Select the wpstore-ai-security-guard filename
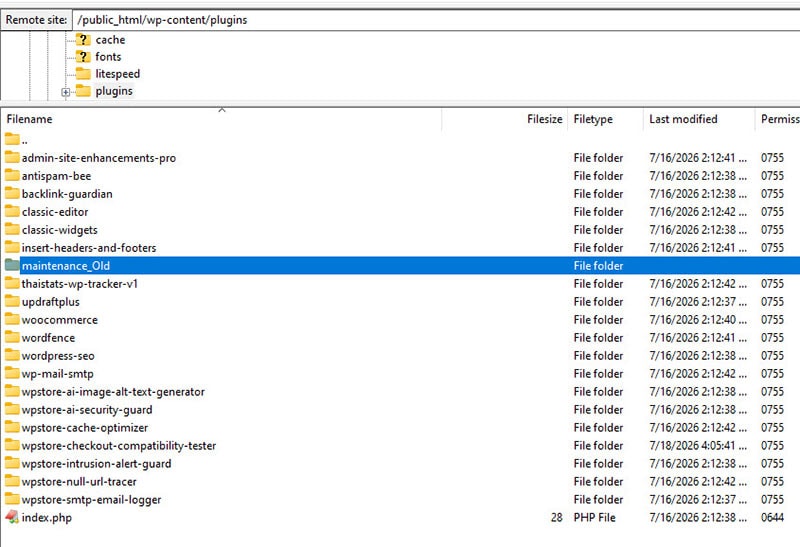The image size is (800, 547). pos(87,410)
